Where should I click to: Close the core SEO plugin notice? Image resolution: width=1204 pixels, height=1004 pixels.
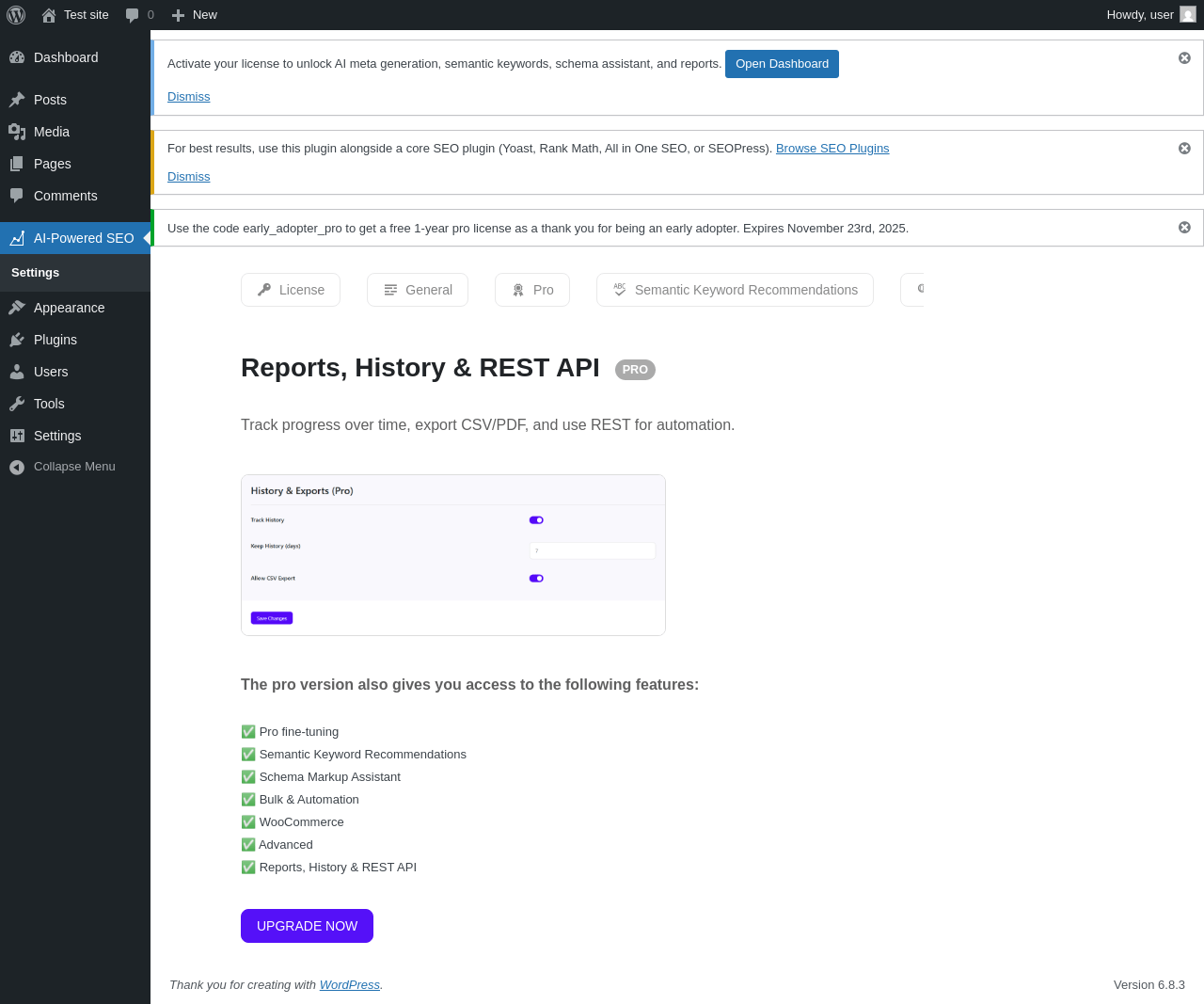[1184, 149]
